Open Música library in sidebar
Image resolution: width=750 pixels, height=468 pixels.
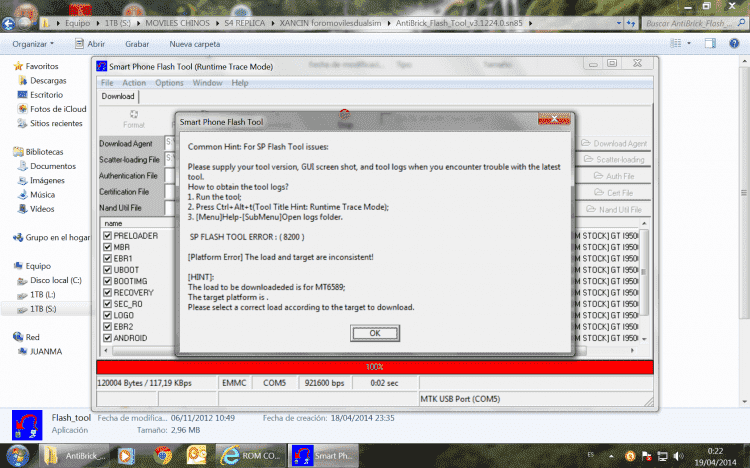[x=42, y=195]
